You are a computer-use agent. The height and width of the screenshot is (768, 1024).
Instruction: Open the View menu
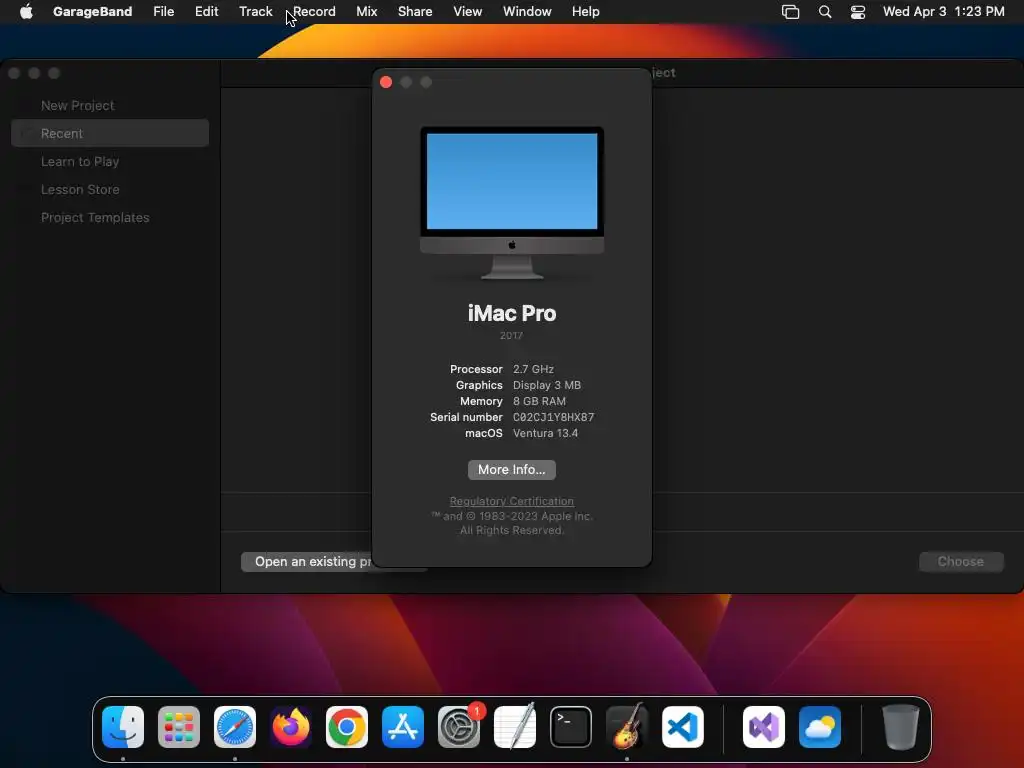(x=468, y=11)
